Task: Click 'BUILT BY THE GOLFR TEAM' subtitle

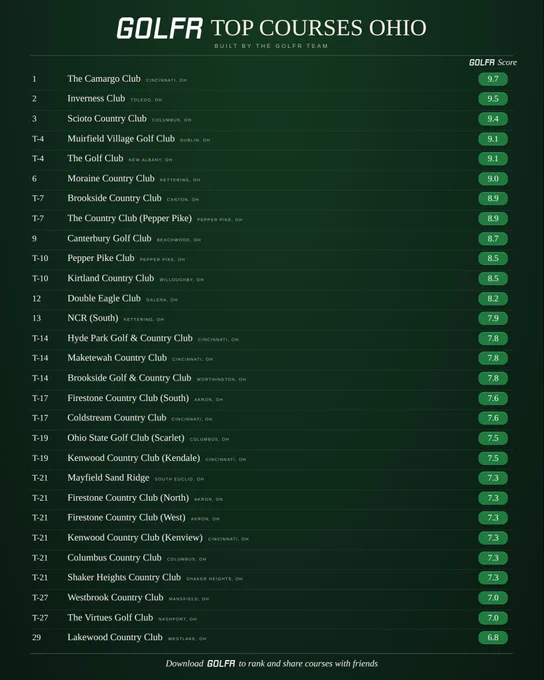Action: tap(271, 46)
